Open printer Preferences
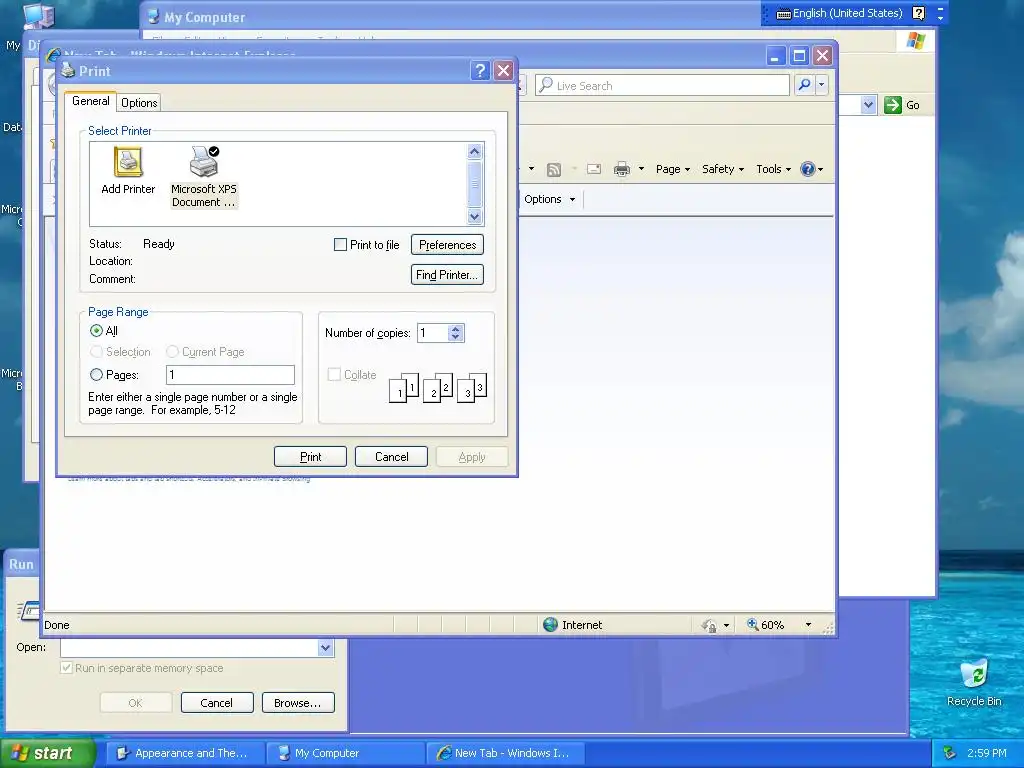Viewport: 1024px width, 768px height. tap(447, 245)
